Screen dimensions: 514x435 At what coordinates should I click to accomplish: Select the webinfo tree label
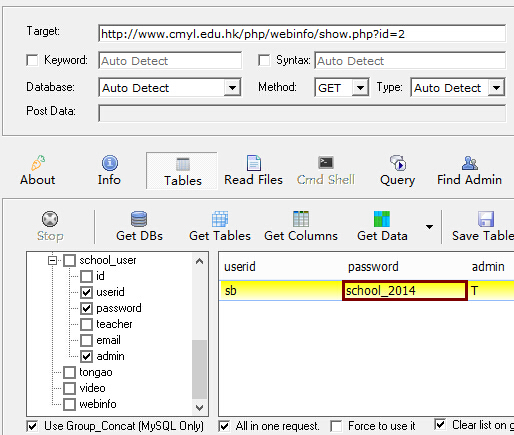(98, 404)
